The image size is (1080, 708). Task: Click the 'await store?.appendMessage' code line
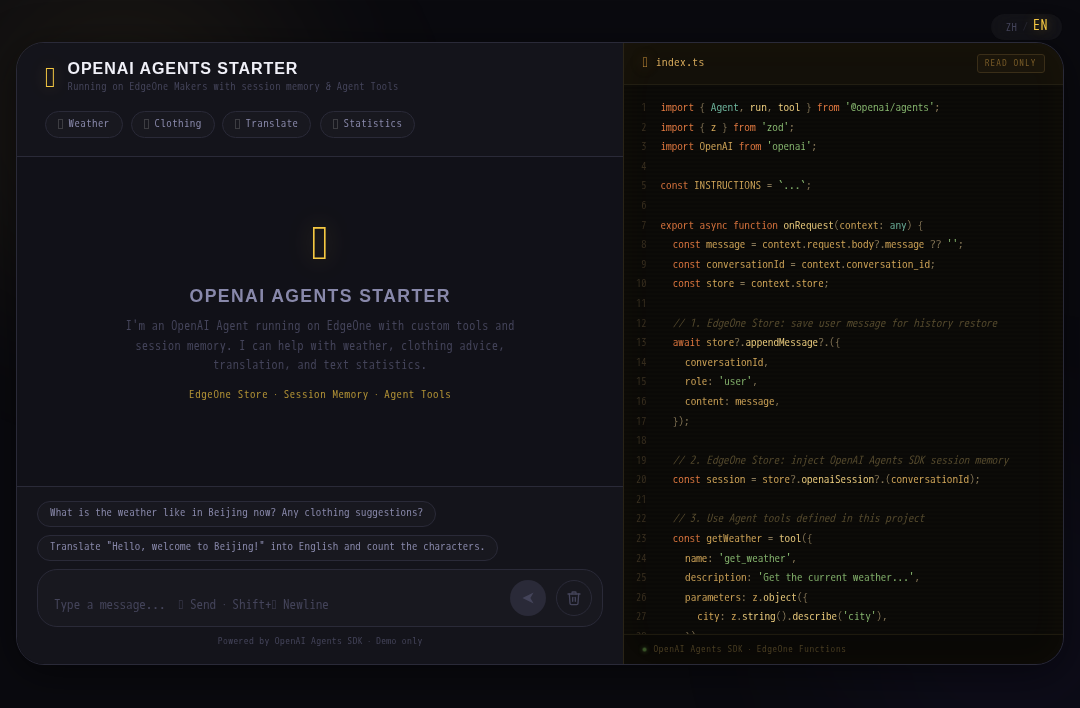[x=756, y=343]
